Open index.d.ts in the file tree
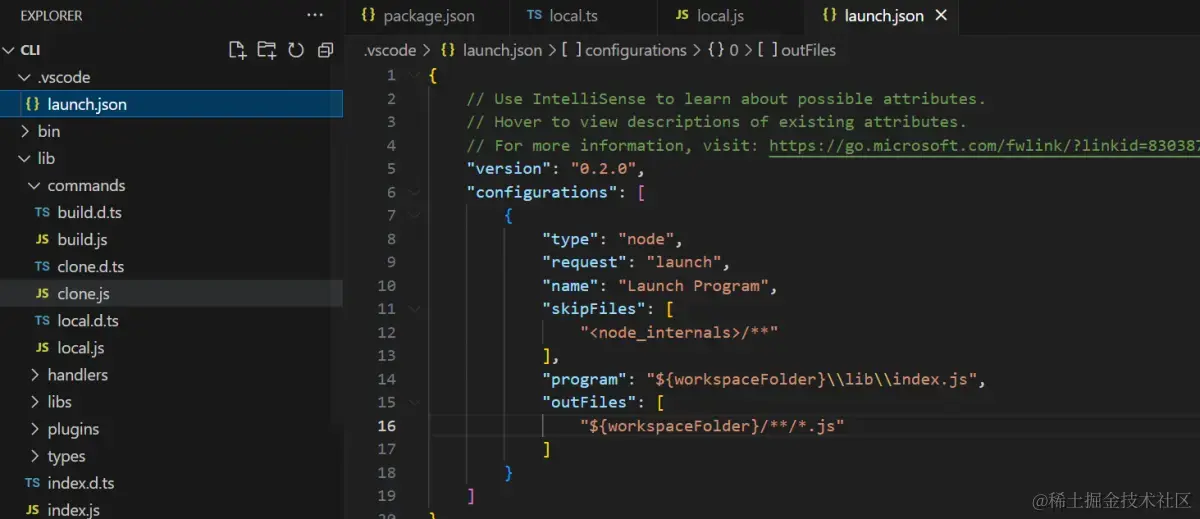The image size is (1200, 519). (x=171, y=483)
